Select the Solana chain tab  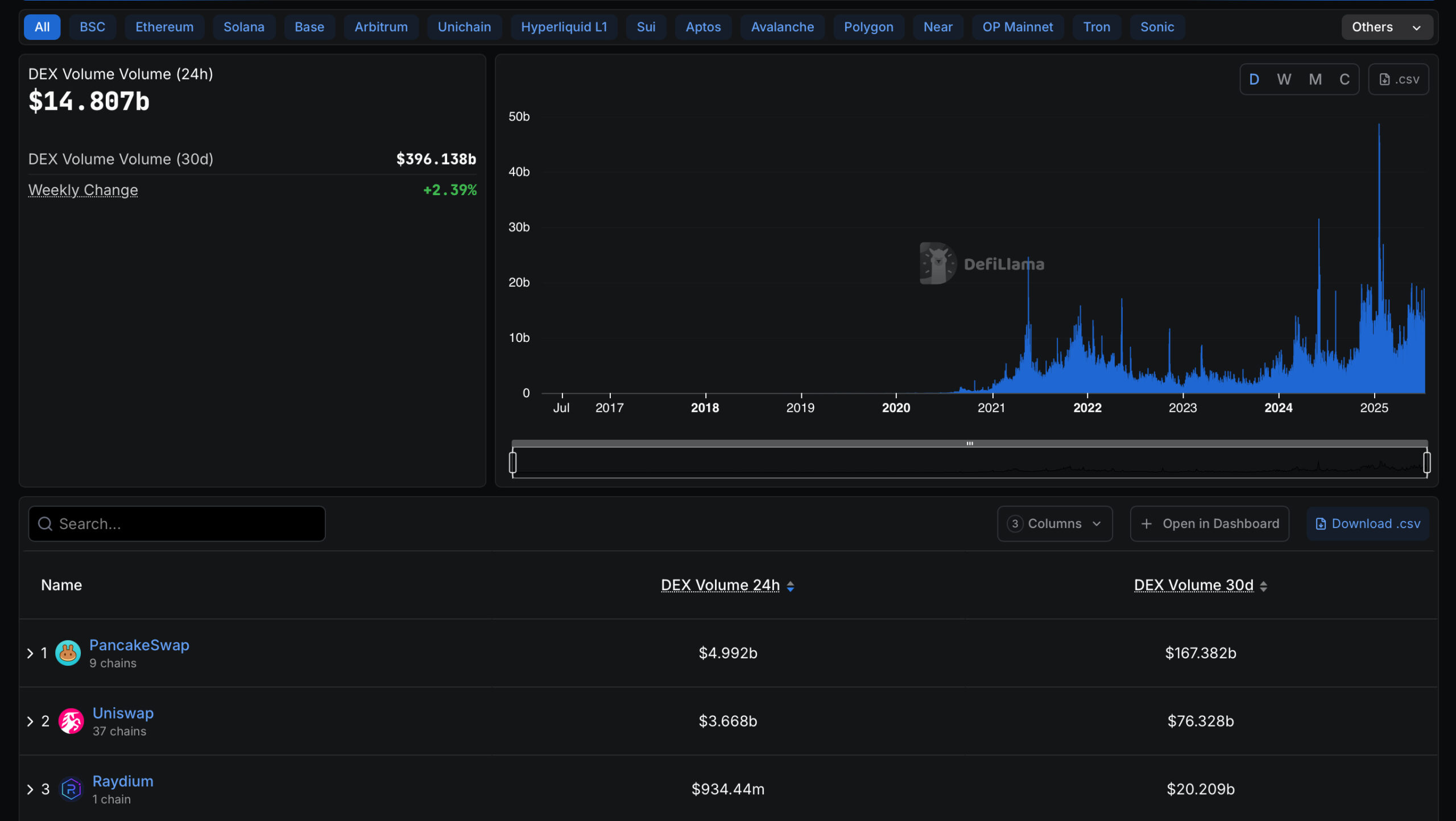244,27
